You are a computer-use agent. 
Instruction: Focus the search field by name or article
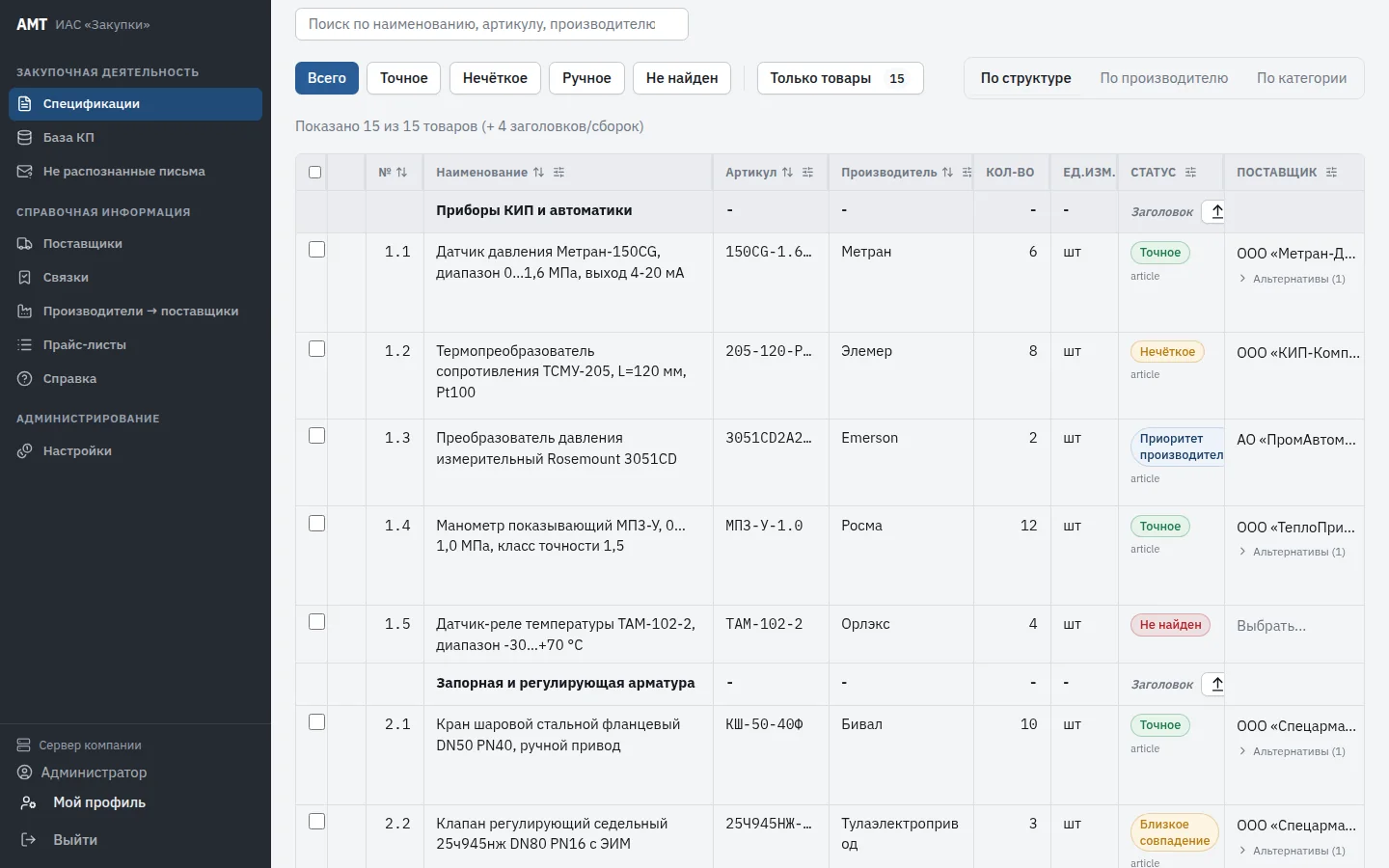[492, 24]
